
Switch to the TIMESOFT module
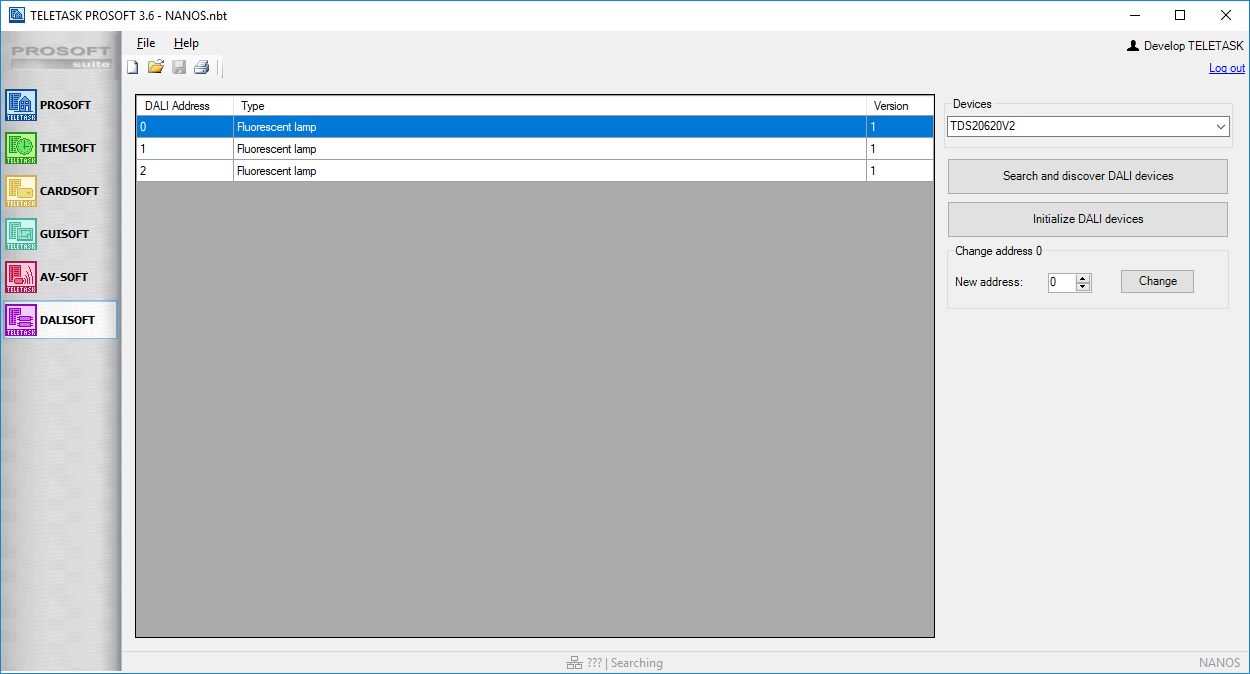[x=60, y=148]
